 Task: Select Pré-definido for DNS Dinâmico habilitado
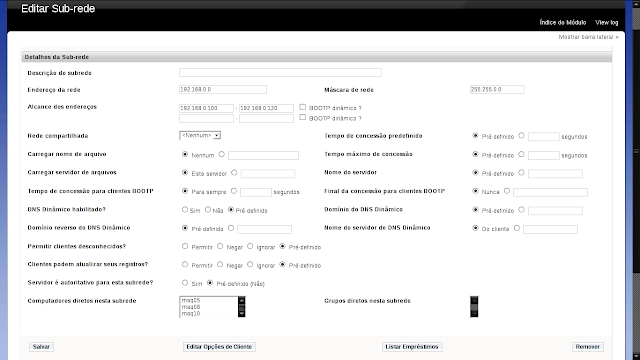pos(231,209)
